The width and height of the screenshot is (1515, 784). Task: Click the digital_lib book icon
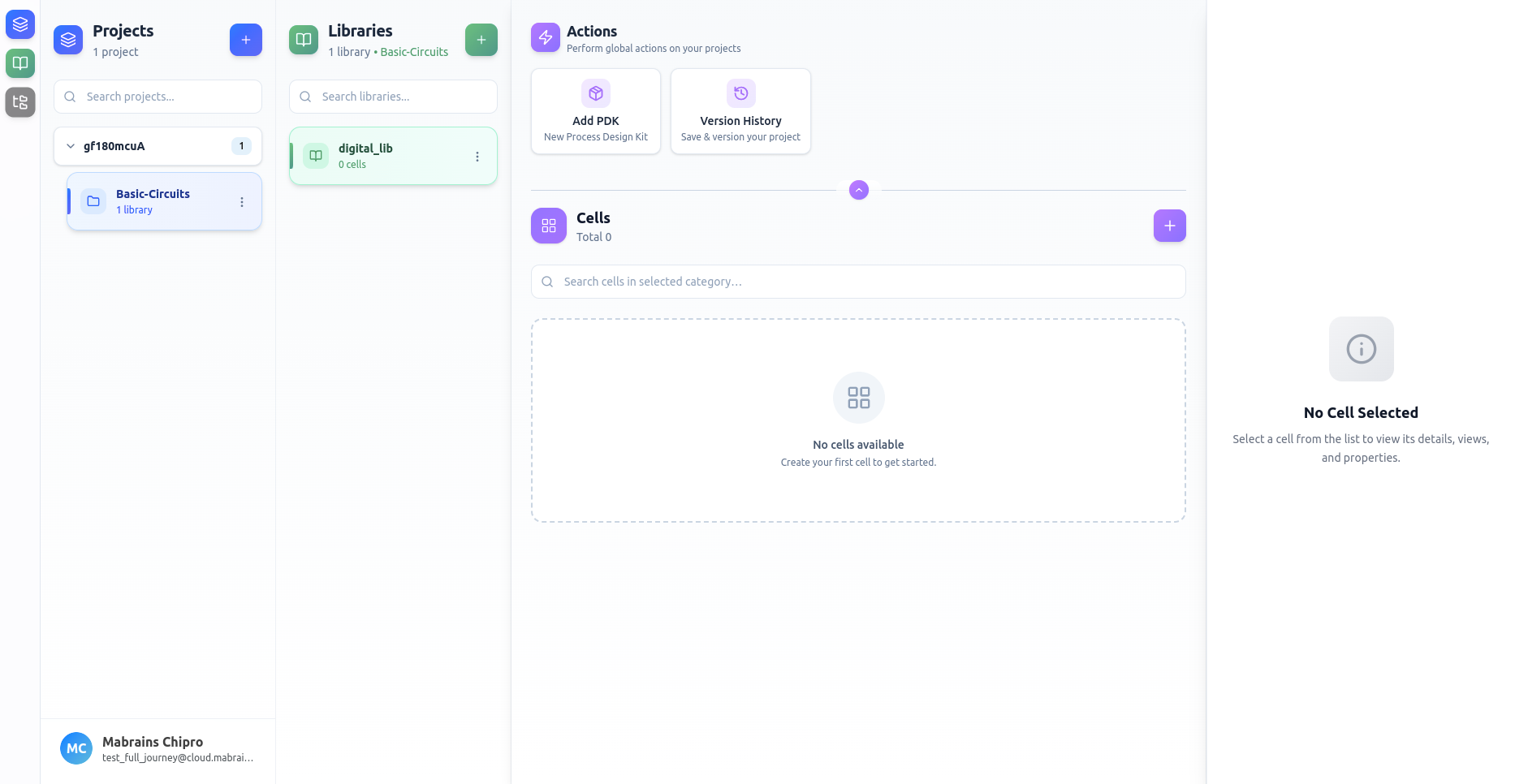315,155
